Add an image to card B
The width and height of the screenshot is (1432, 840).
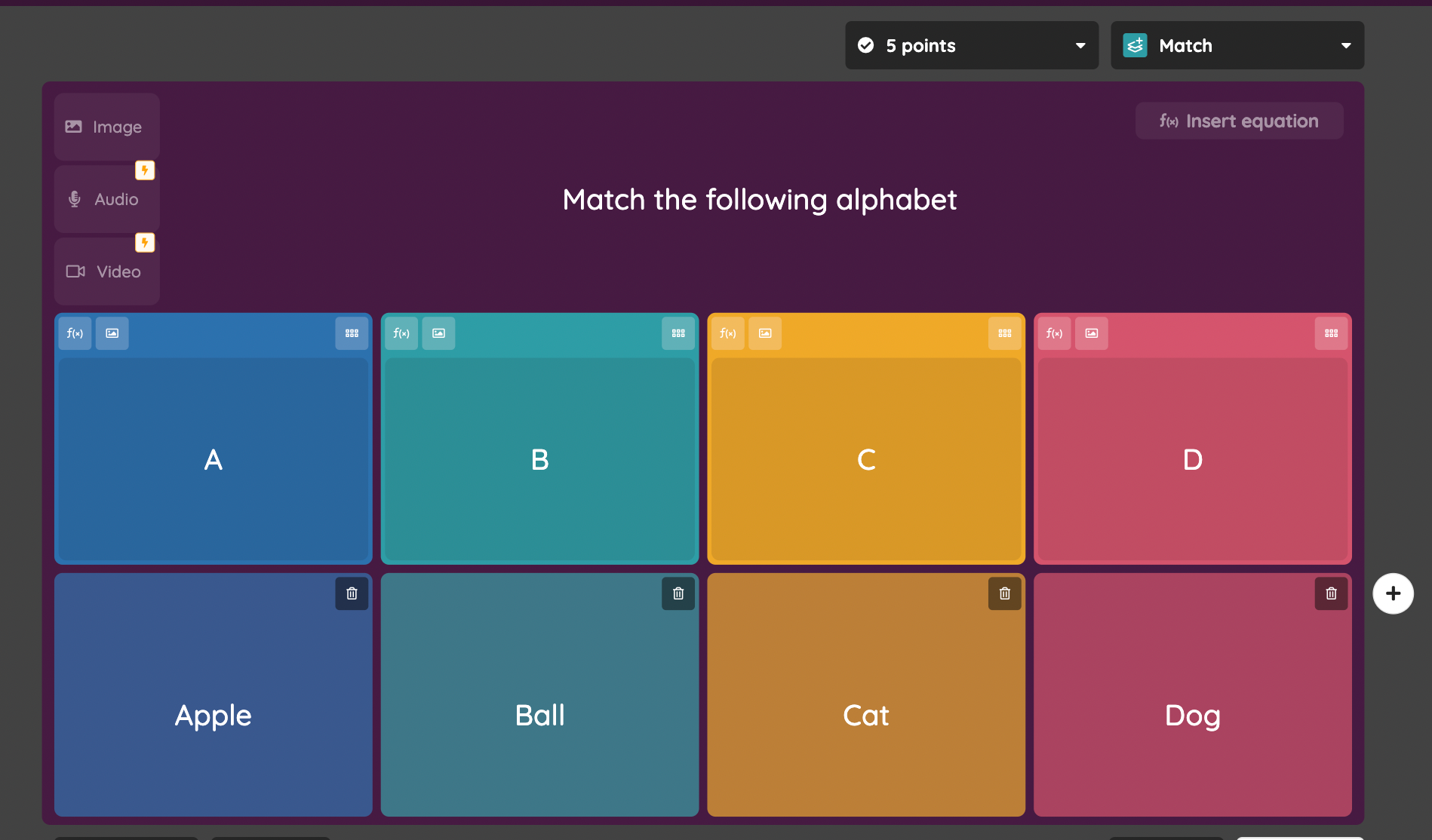(438, 333)
